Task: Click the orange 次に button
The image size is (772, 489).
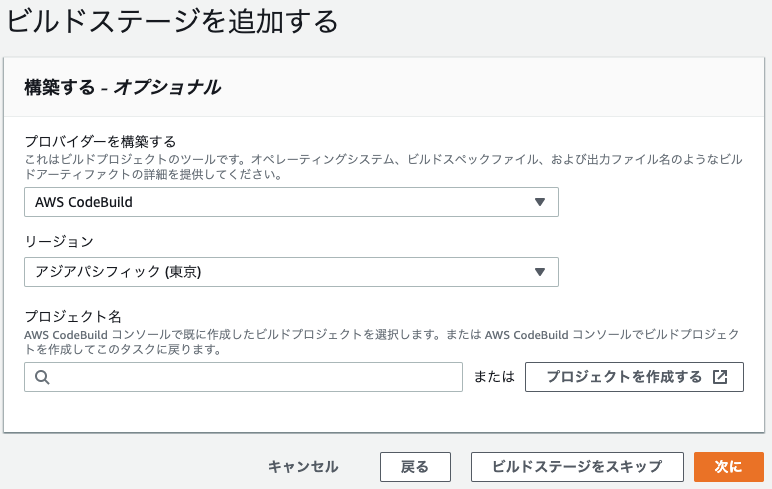Action: [729, 467]
